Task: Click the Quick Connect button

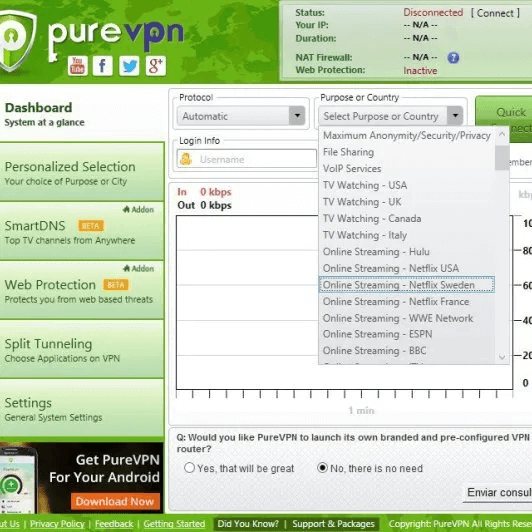Action: click(x=504, y=119)
